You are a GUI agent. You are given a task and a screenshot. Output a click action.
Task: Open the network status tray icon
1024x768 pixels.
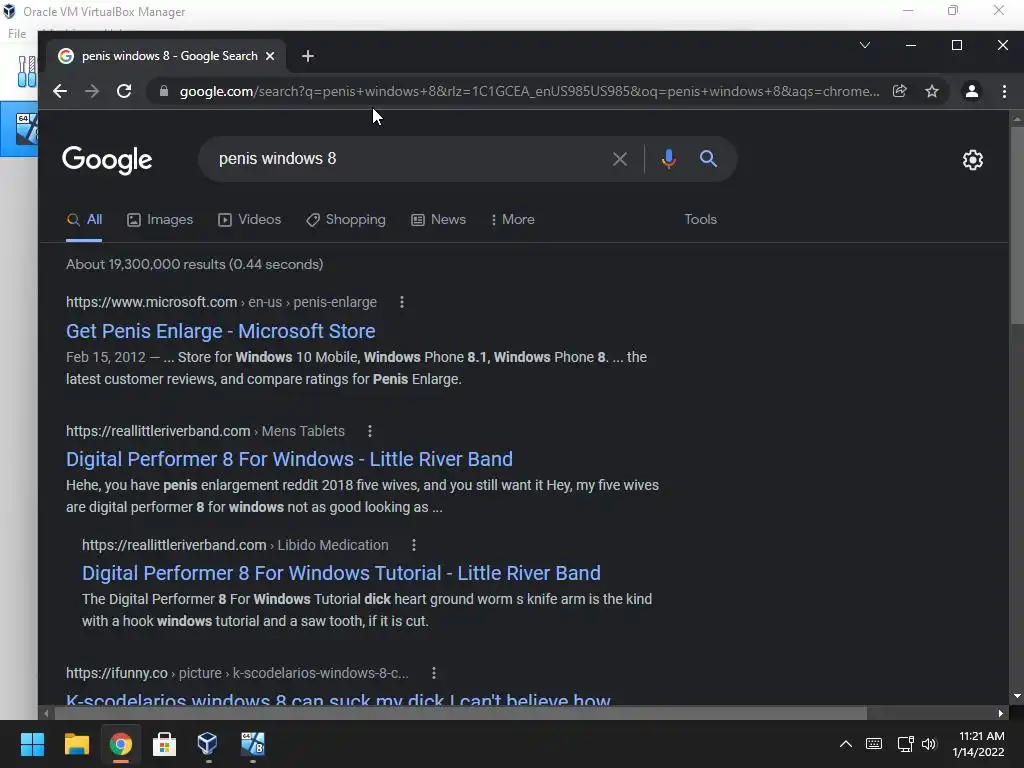click(905, 744)
